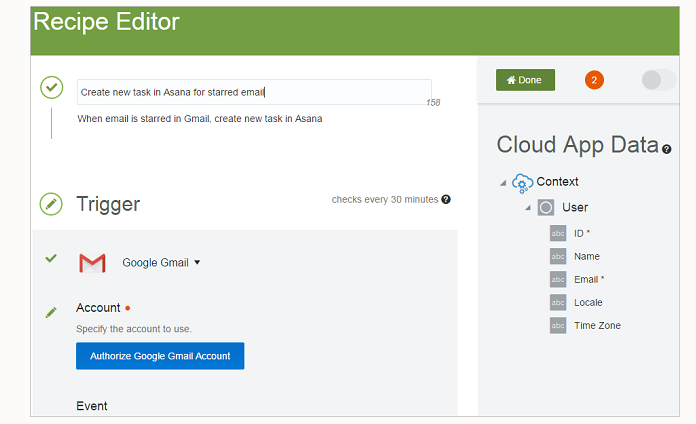Click the help icon beside checks every 30 minutes
Viewport: 696px width, 424px height.
[446, 200]
